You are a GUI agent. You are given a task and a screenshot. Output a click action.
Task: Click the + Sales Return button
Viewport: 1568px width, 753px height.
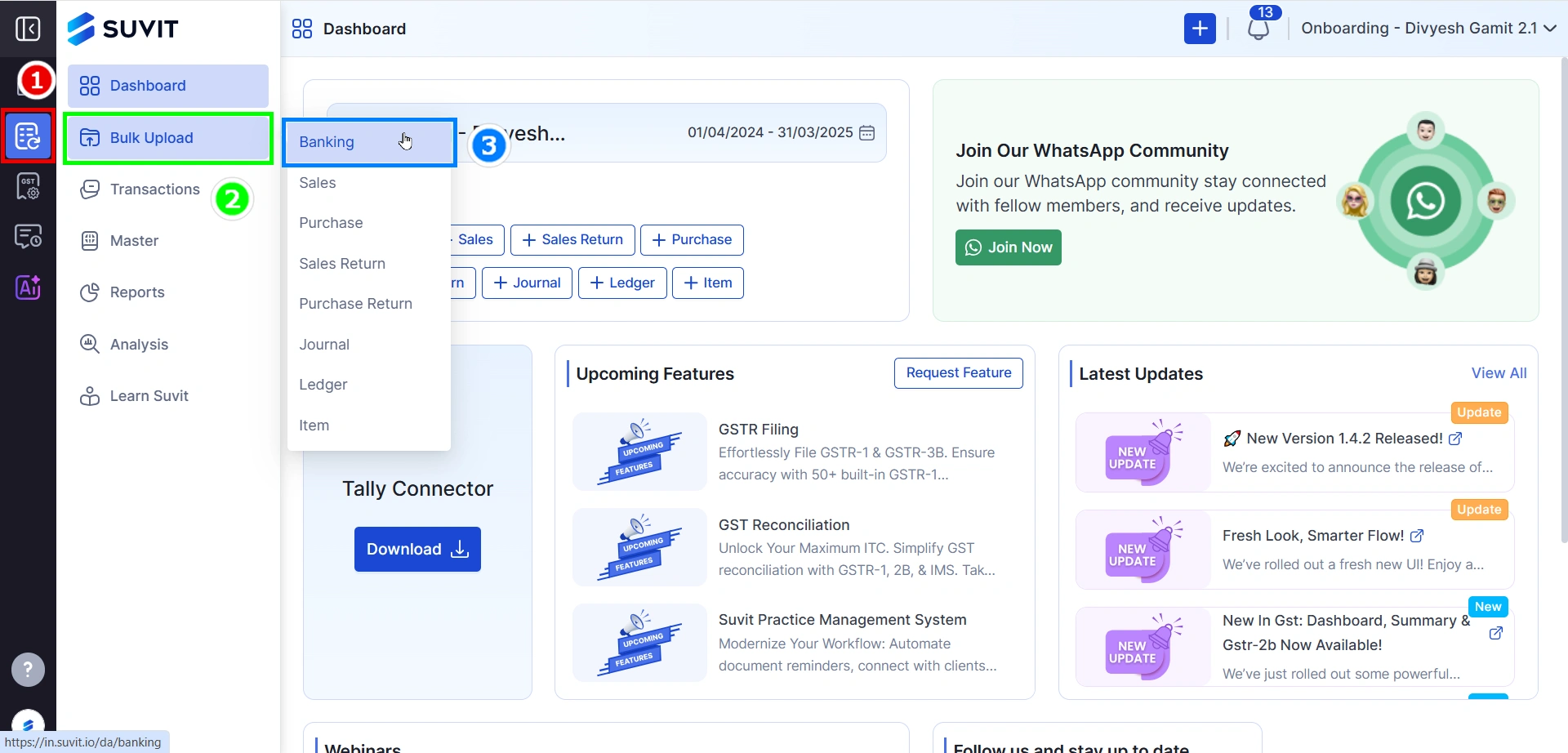(x=572, y=240)
